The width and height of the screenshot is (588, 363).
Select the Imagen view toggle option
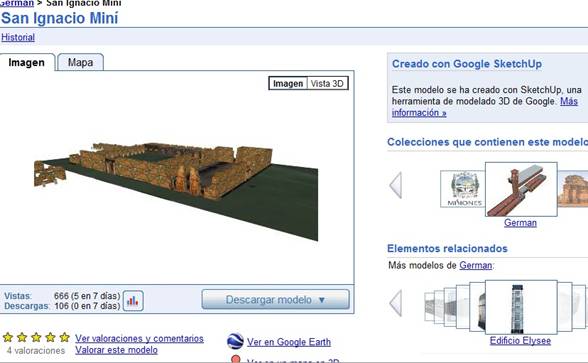coord(288,84)
